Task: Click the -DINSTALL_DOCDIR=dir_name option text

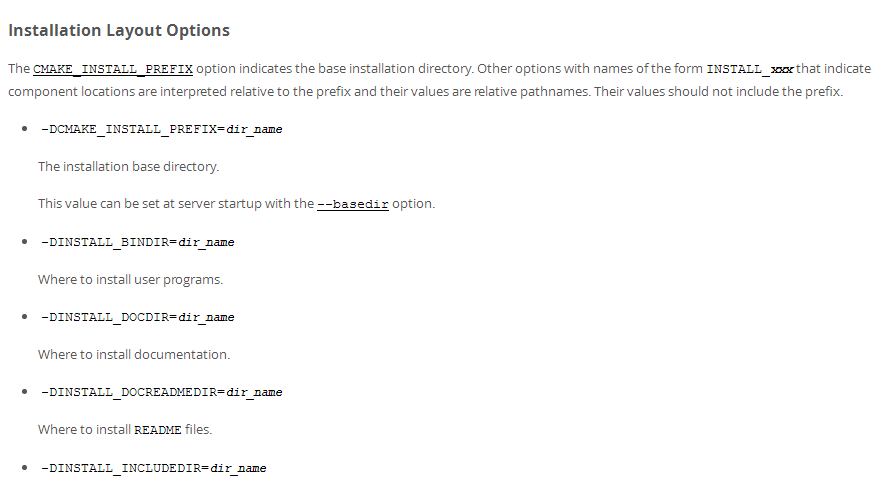Action: (x=138, y=317)
